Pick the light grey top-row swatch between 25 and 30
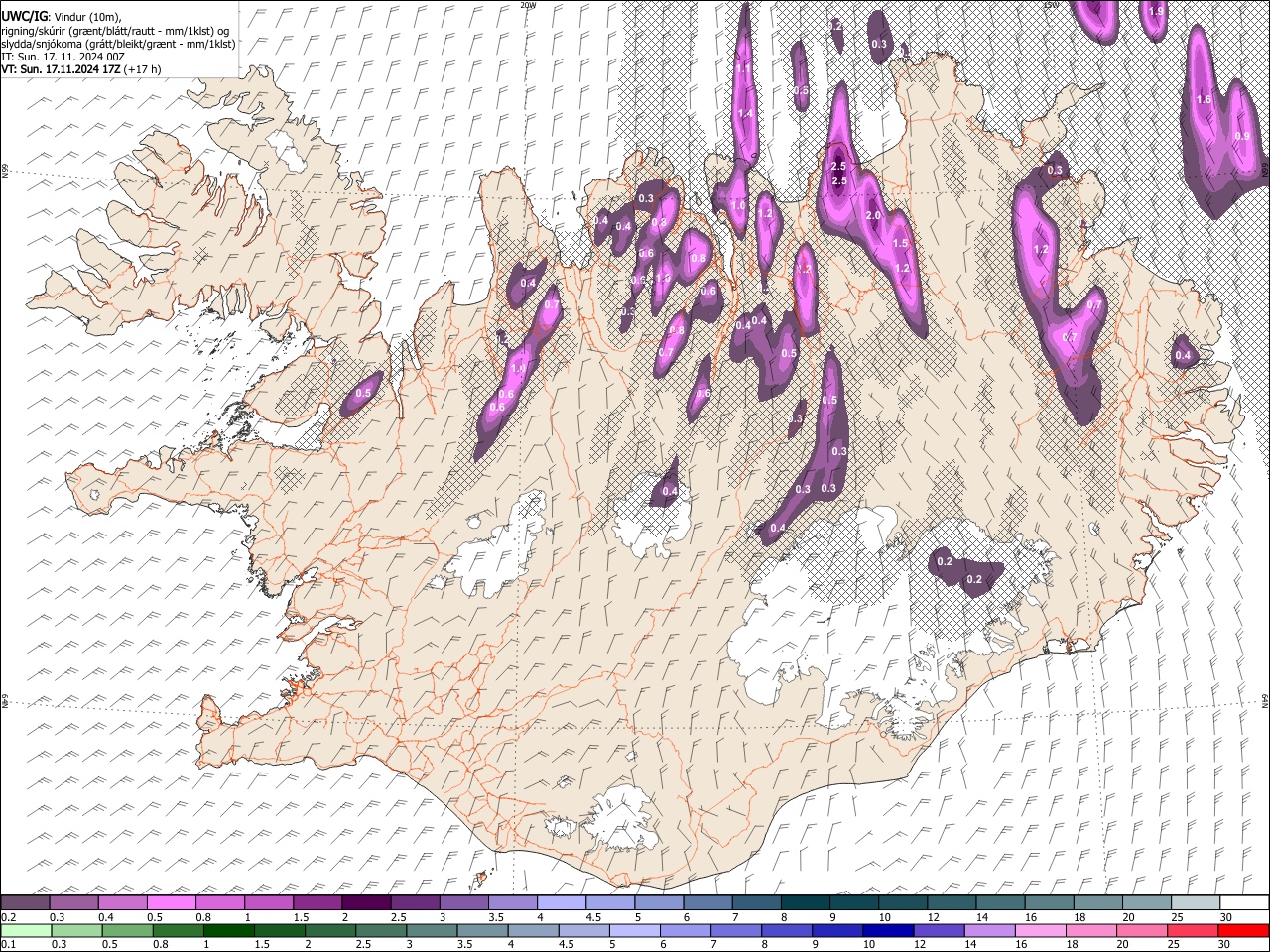The height and width of the screenshot is (952, 1270). [x=1195, y=903]
